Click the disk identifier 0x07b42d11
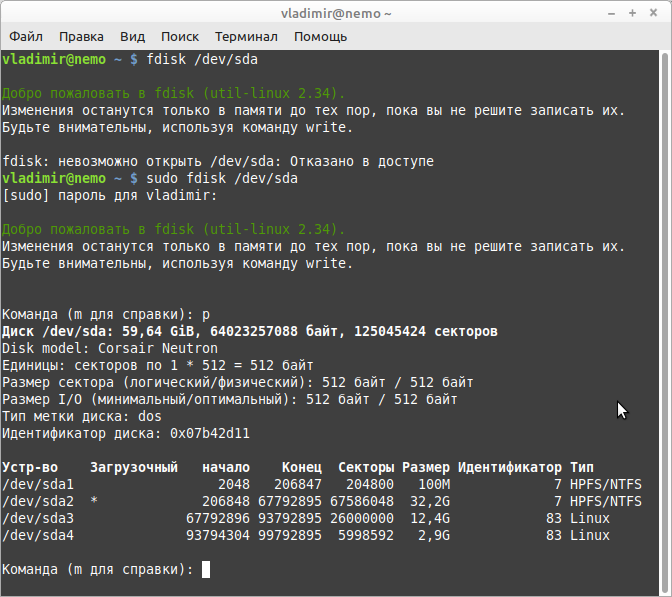 210,433
